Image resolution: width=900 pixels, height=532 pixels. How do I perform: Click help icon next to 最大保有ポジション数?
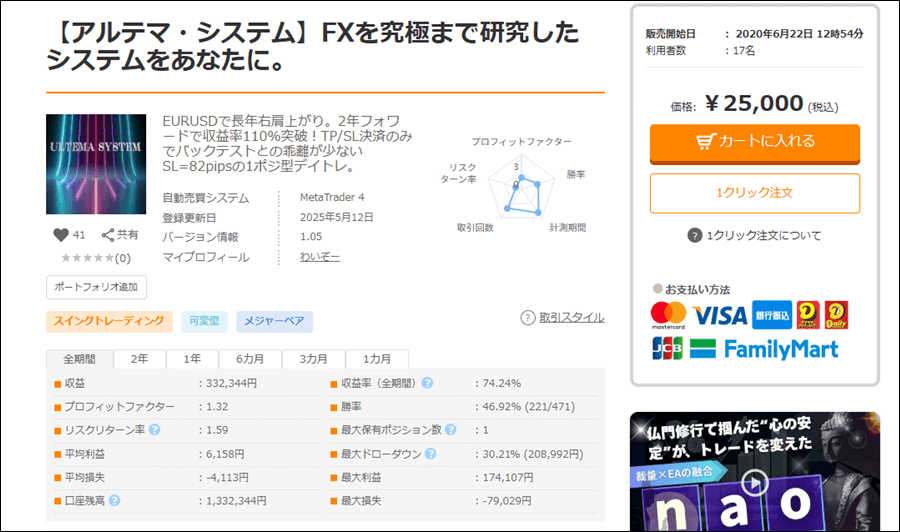click(x=450, y=430)
